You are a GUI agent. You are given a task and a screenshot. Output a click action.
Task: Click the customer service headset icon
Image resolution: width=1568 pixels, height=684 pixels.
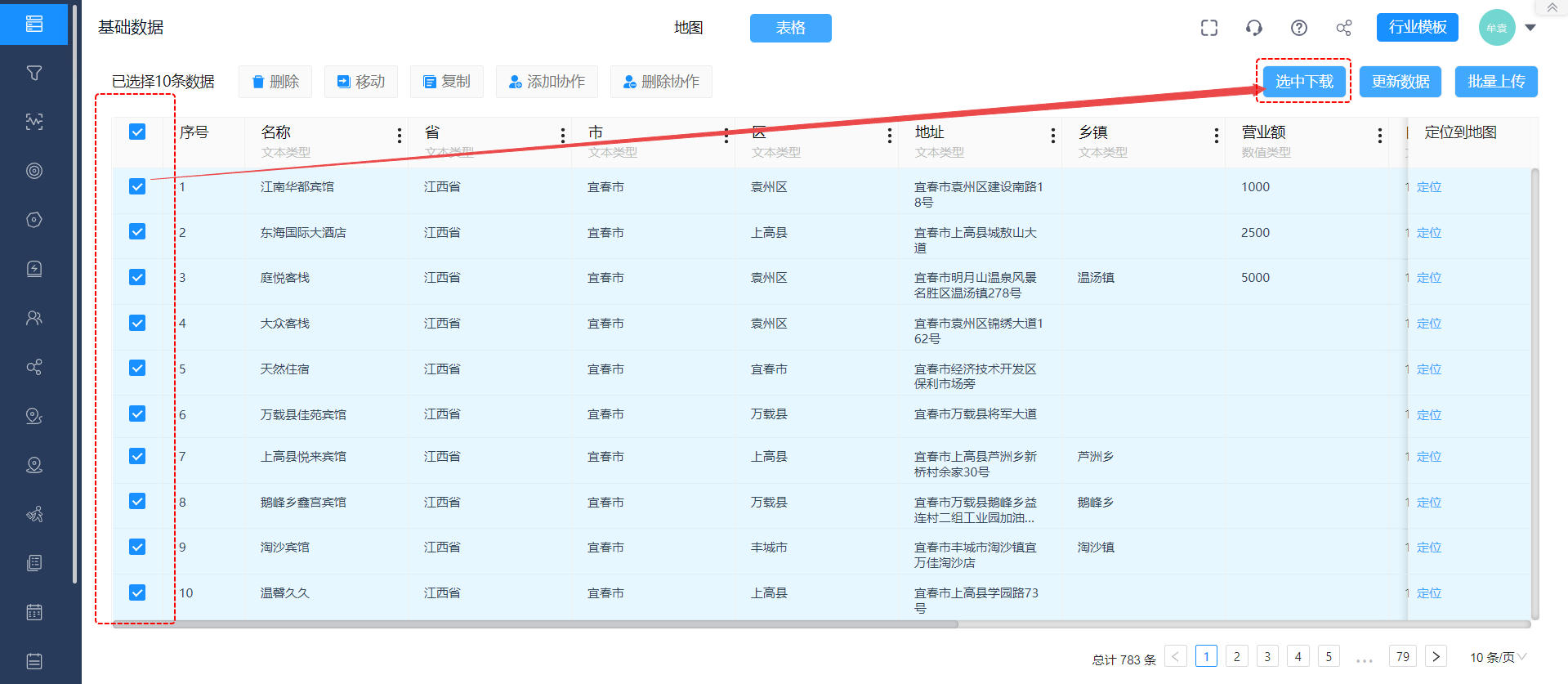tap(1254, 28)
